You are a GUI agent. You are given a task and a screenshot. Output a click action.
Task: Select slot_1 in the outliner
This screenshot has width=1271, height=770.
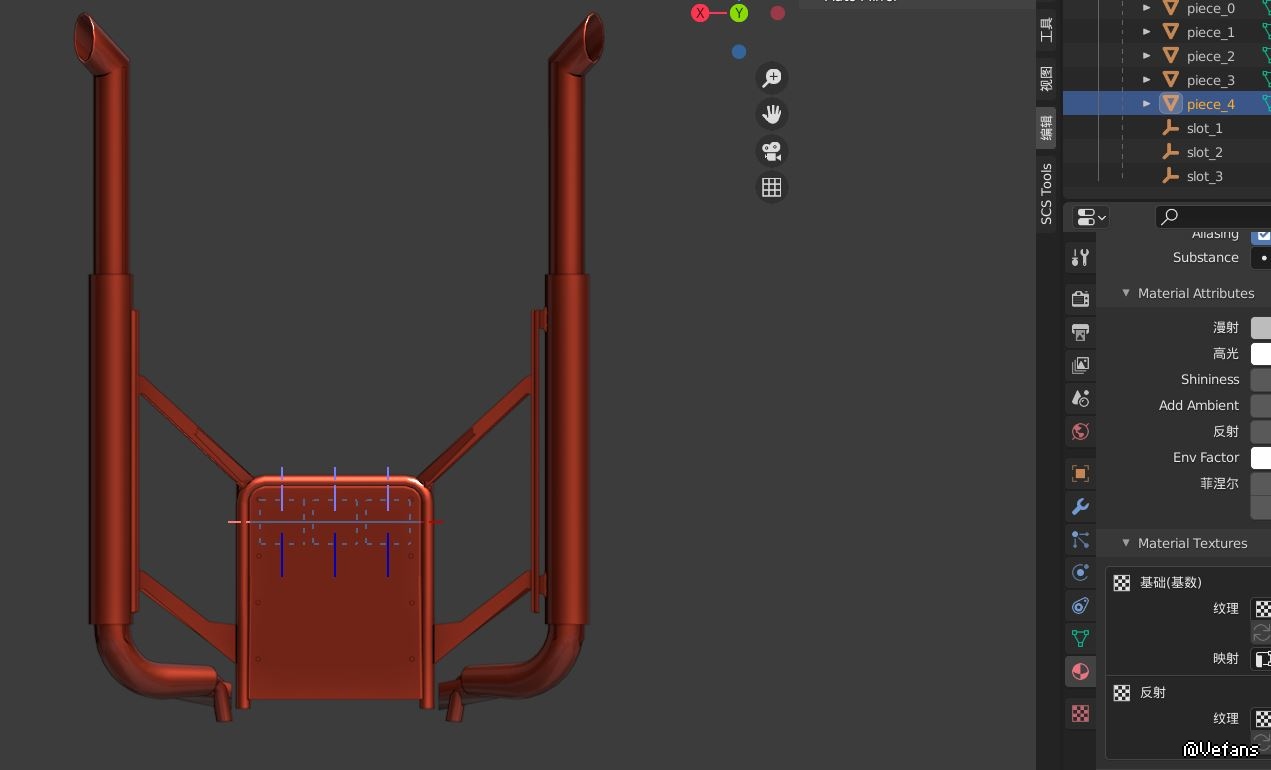pyautogui.click(x=1204, y=128)
